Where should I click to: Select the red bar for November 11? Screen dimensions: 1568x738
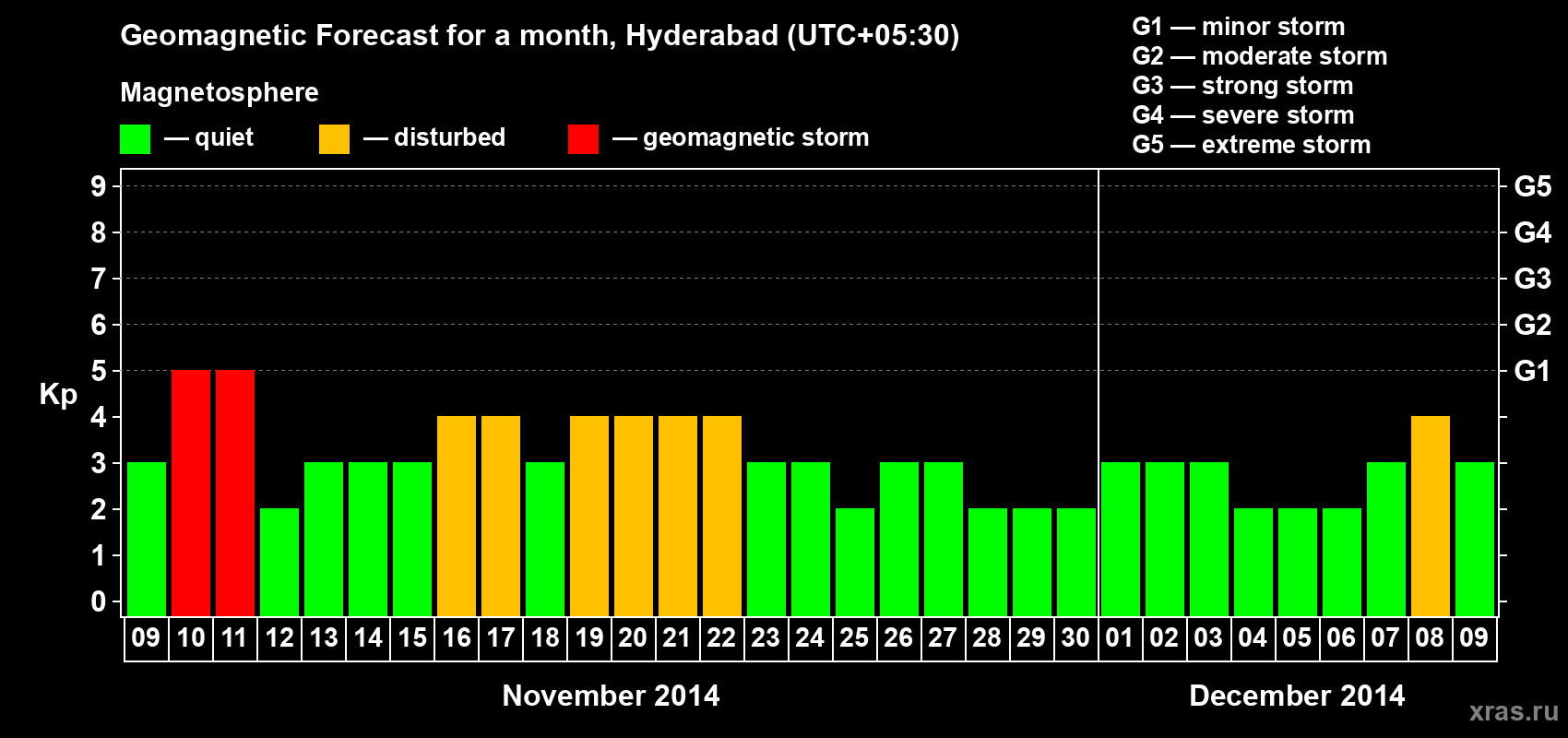pyautogui.click(x=235, y=494)
